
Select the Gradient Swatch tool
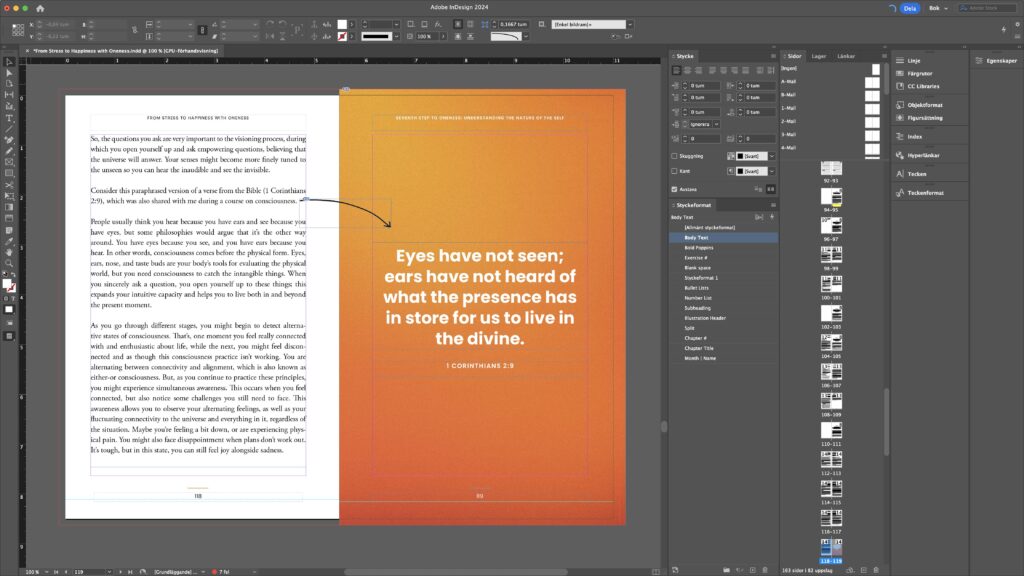[x=9, y=207]
